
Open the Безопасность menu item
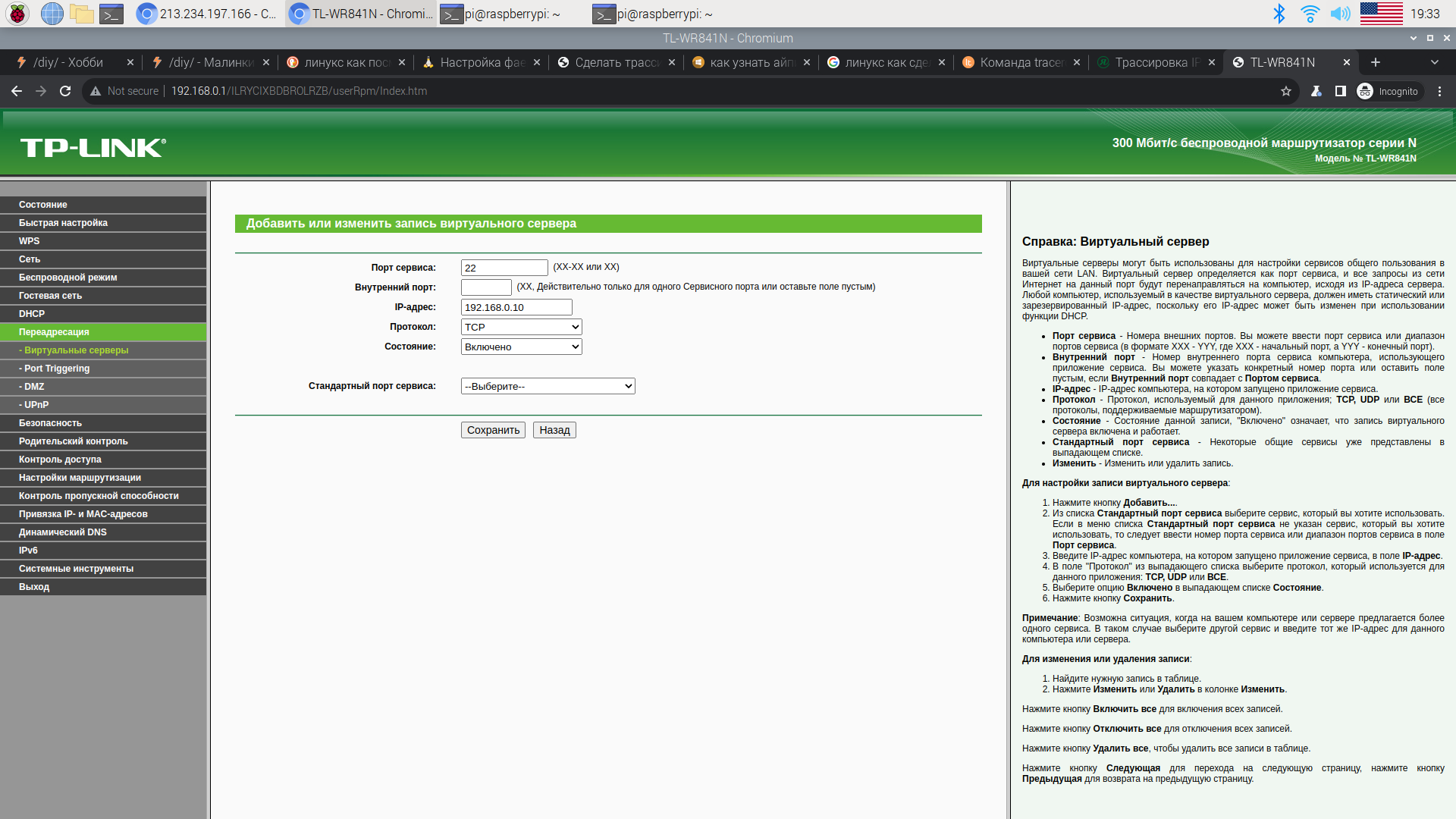[x=50, y=423]
